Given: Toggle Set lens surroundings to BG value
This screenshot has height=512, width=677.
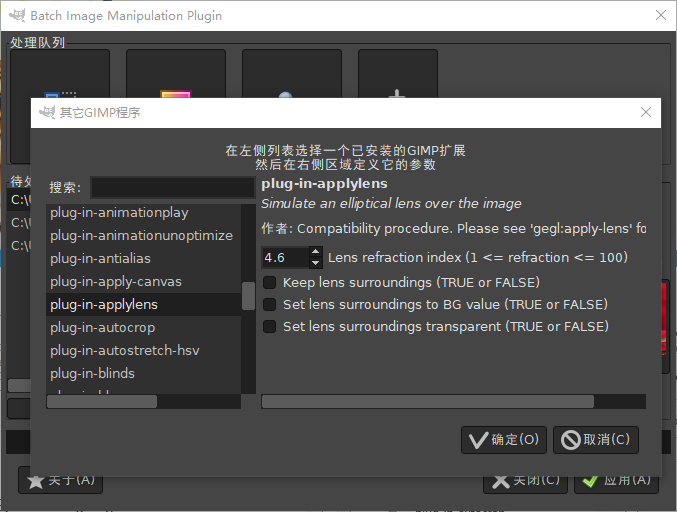Looking at the screenshot, I should tap(270, 304).
